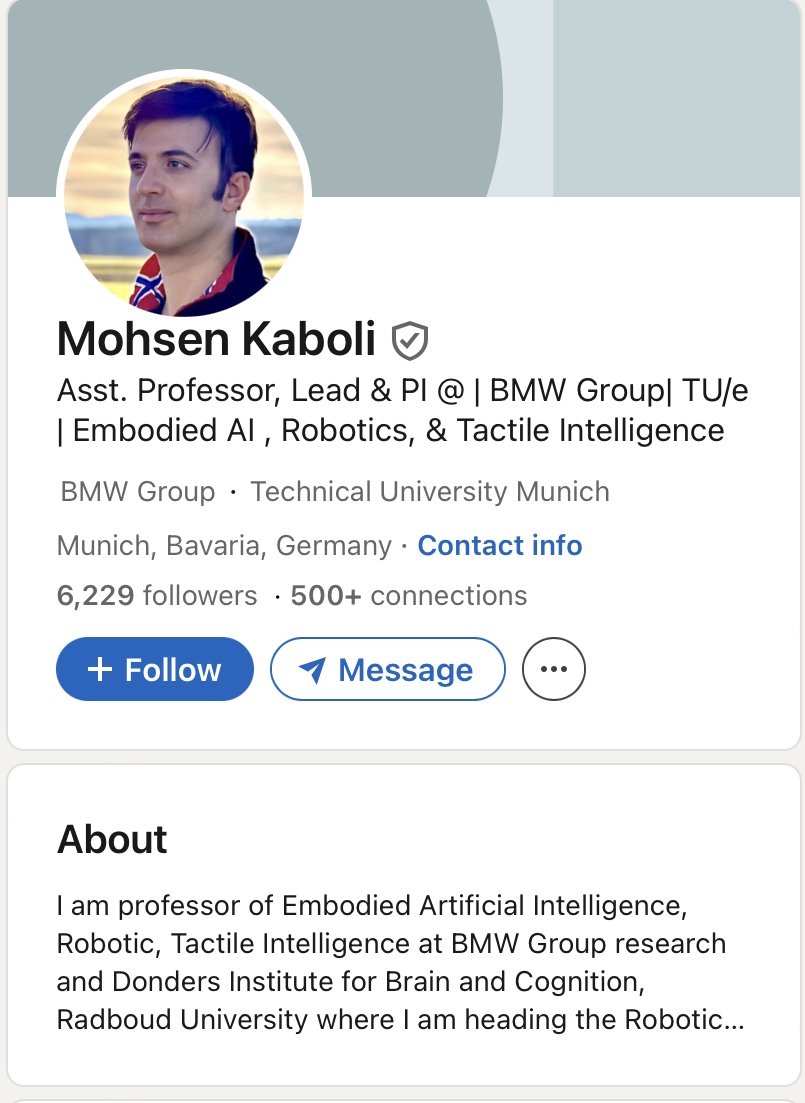Click the verification shield badge beside the name
Screen dimensions: 805x1103
coord(409,341)
